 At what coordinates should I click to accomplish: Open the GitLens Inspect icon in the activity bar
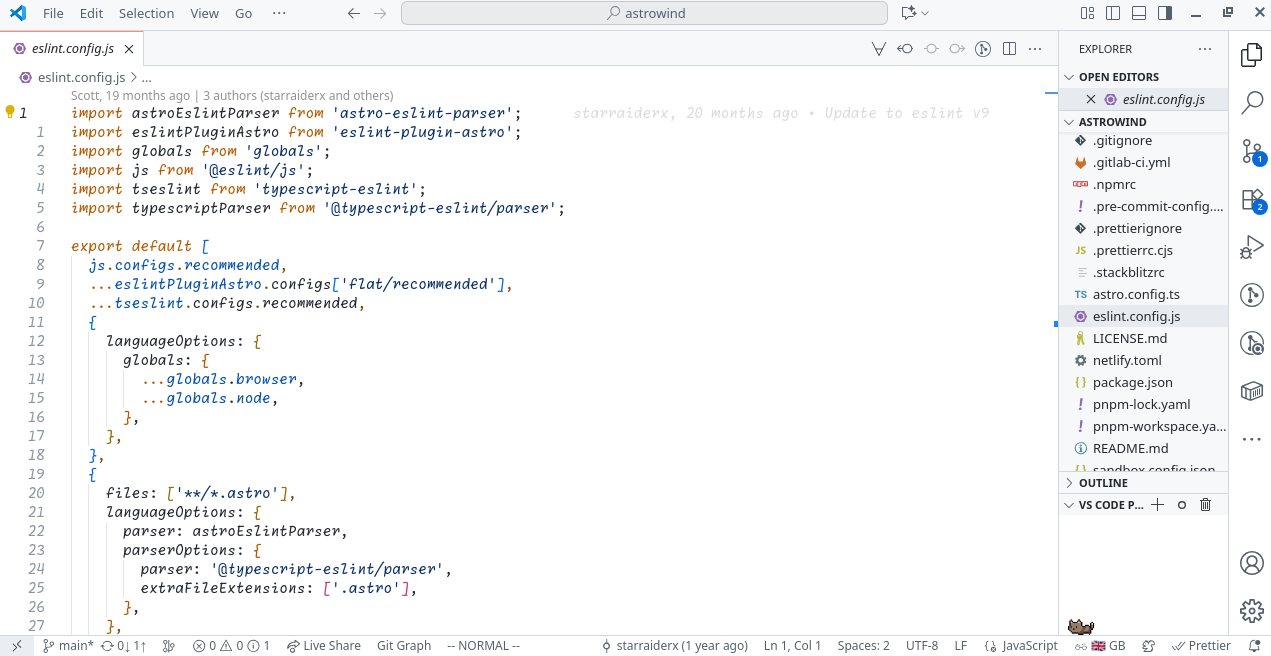(x=1251, y=343)
